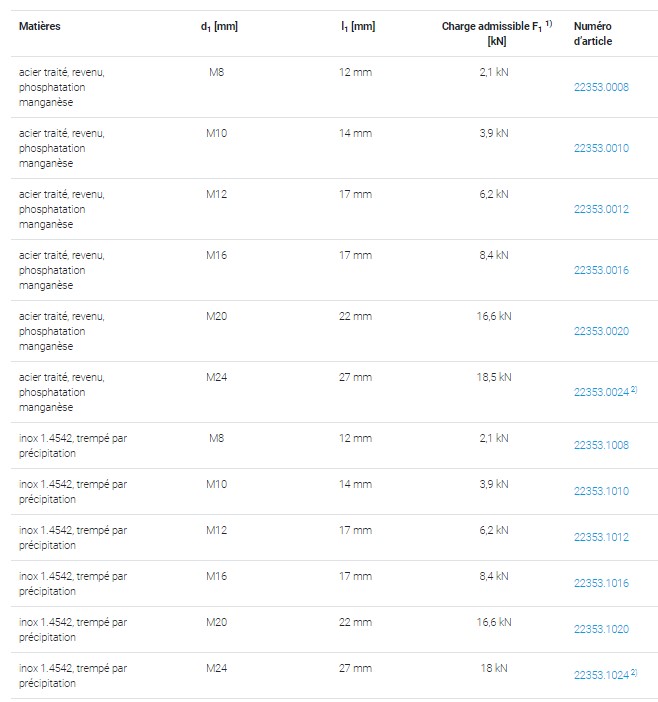This screenshot has width=658, height=702.
Task: Open article link 22353.0012
Action: click(601, 209)
